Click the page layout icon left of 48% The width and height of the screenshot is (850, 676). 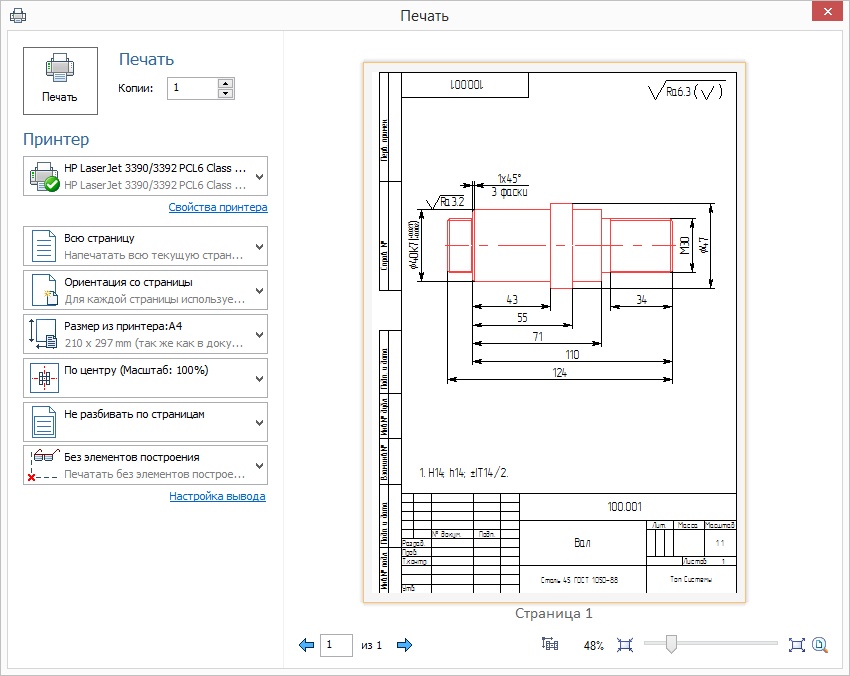pos(550,645)
